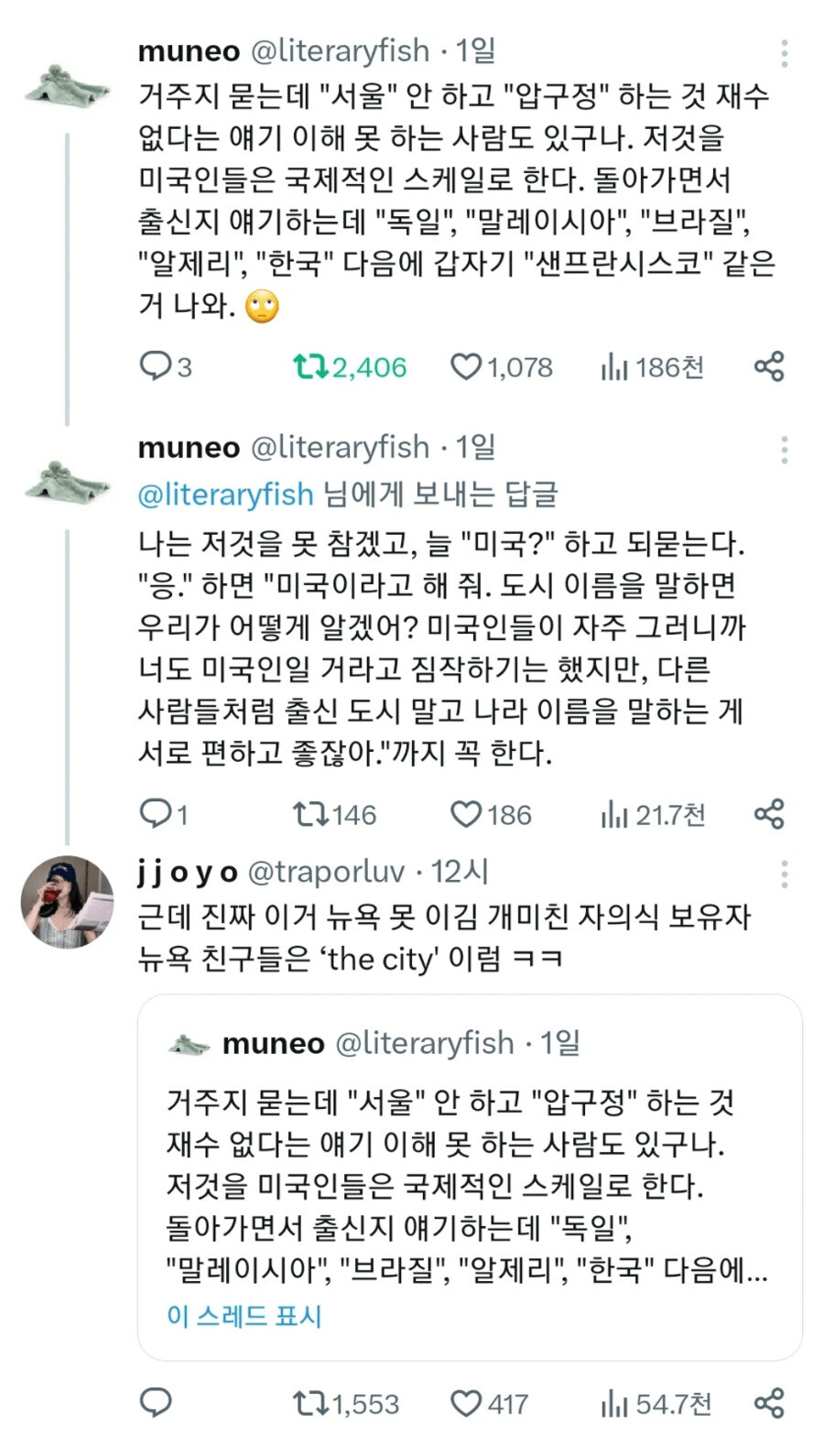Click the reply bubble on jjoyo's tweet

click(157, 1403)
